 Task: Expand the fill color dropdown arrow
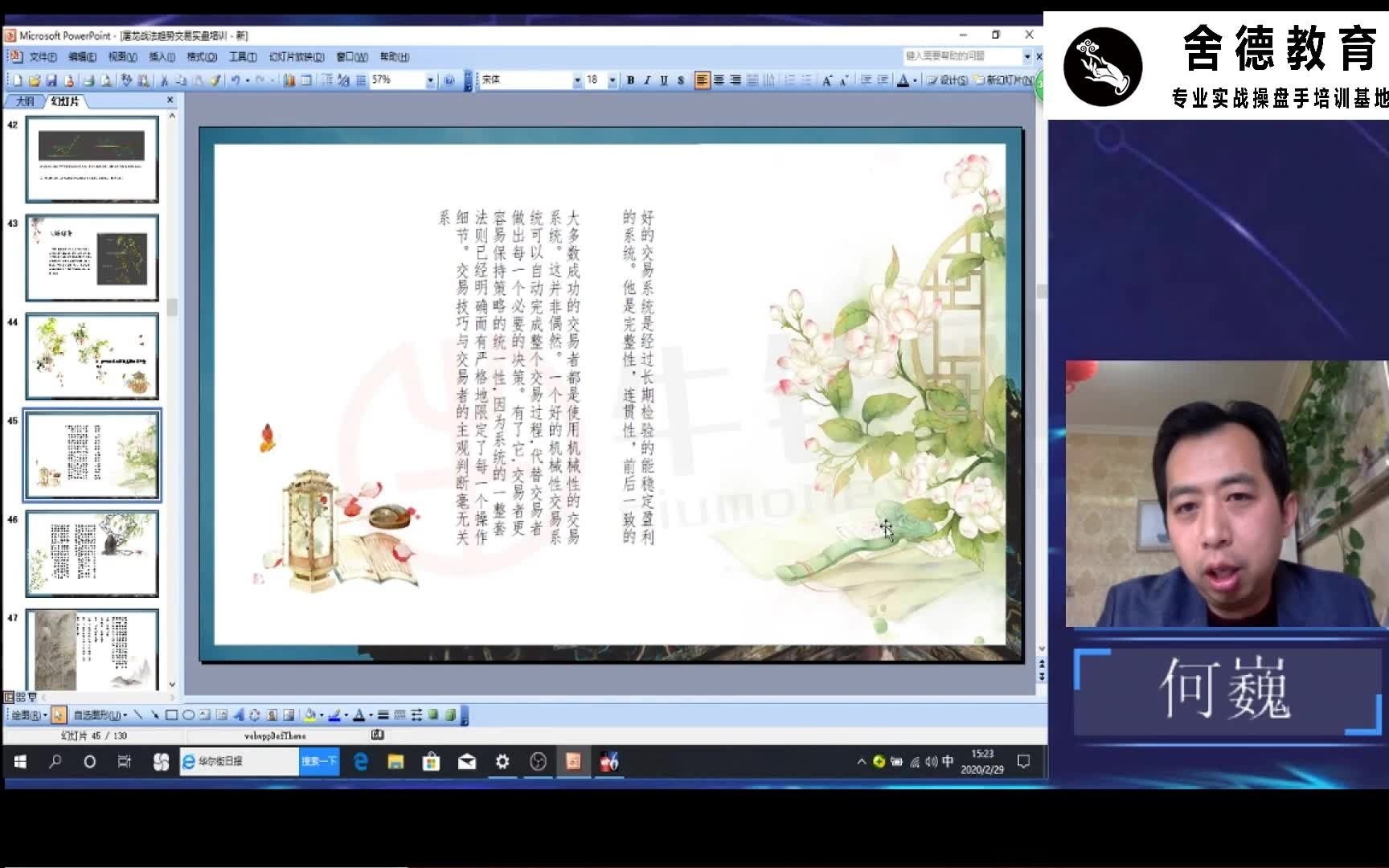pyautogui.click(x=322, y=715)
